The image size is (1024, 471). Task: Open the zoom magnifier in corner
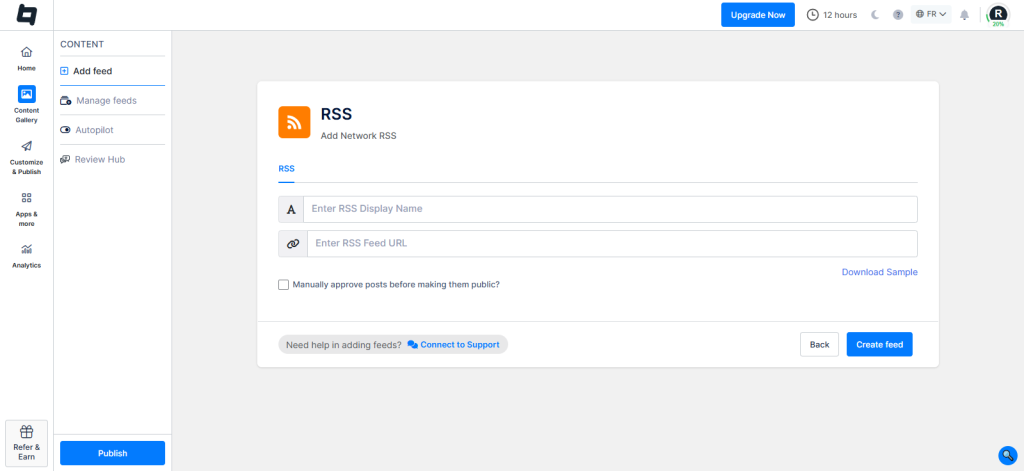(1007, 455)
